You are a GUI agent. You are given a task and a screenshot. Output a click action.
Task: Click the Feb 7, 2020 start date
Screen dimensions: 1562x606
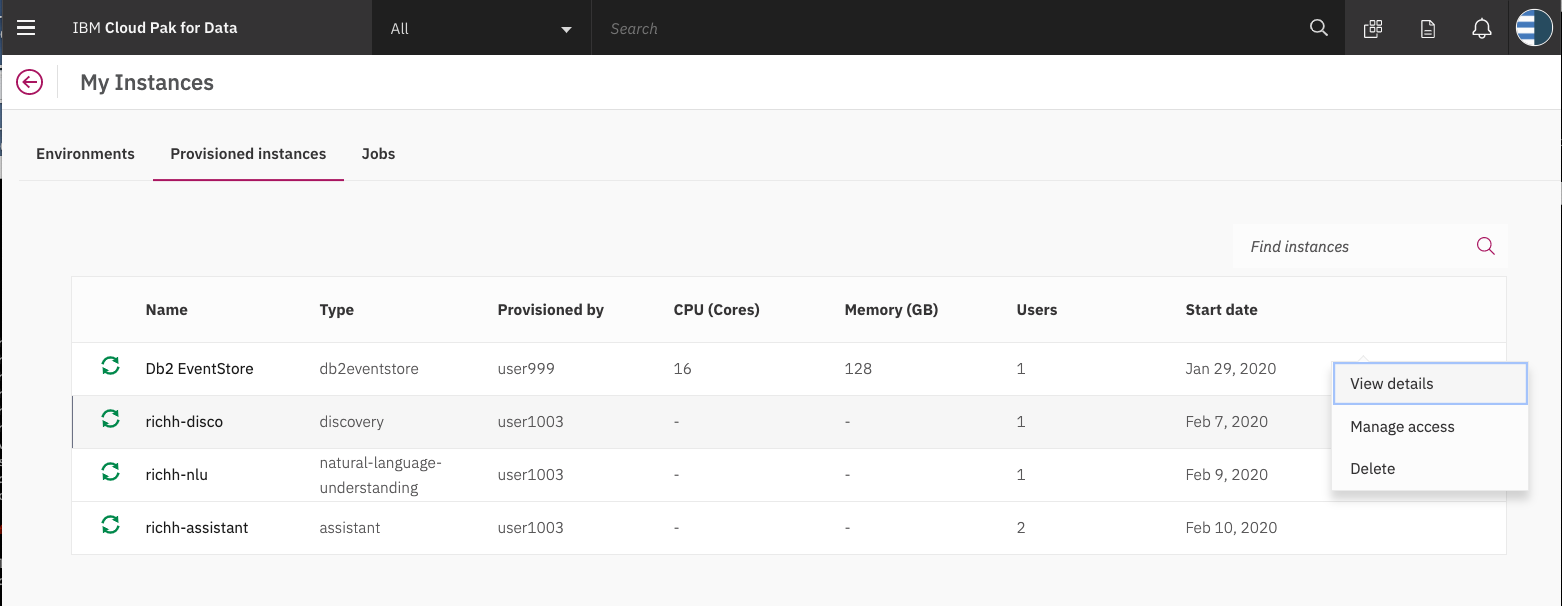click(x=1226, y=421)
